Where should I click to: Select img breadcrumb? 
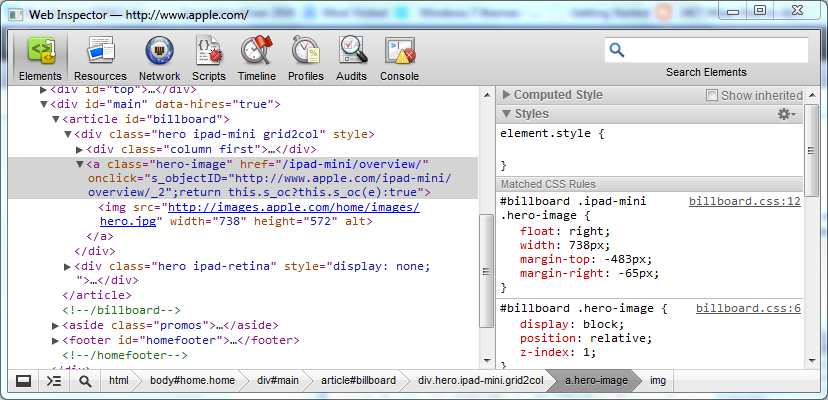pos(658,380)
